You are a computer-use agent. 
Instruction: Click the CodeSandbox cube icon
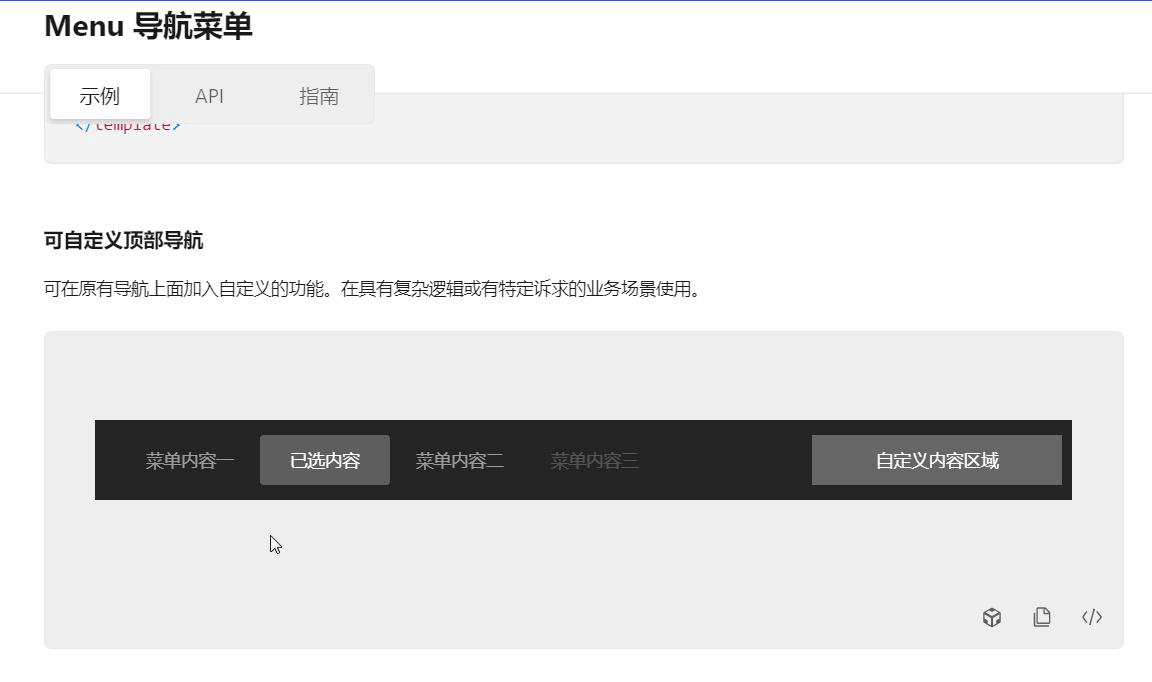click(x=991, y=617)
